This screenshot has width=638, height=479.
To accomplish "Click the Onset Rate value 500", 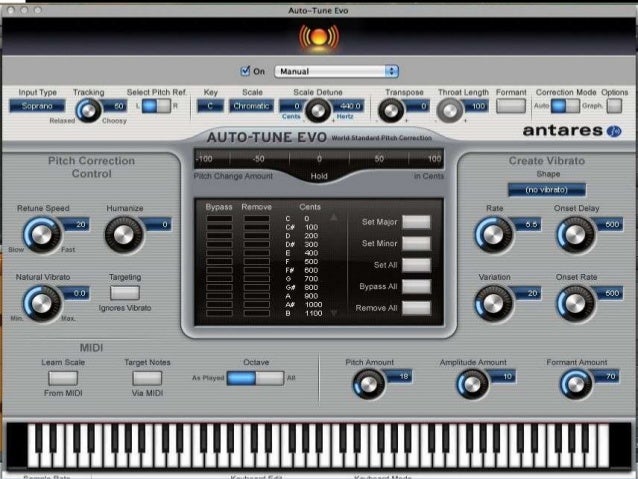I will coord(609,293).
